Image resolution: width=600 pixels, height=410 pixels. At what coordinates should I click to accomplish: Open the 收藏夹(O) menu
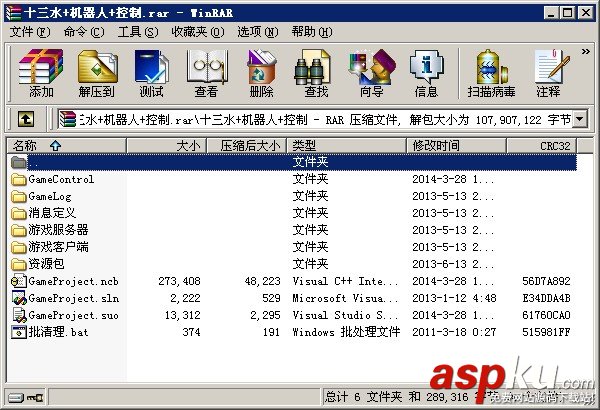(197, 32)
